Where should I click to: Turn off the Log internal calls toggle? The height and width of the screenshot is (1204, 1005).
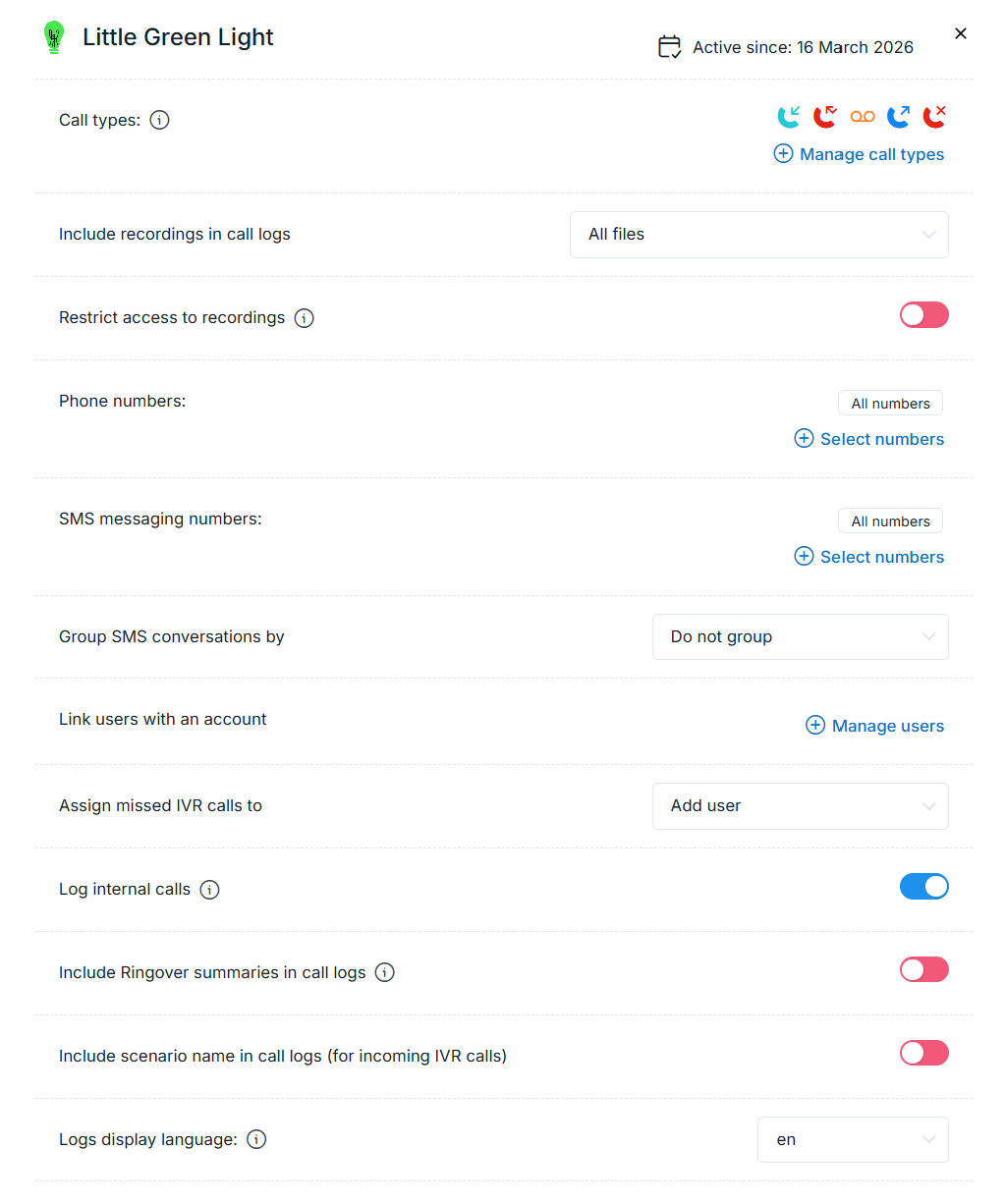click(923, 887)
